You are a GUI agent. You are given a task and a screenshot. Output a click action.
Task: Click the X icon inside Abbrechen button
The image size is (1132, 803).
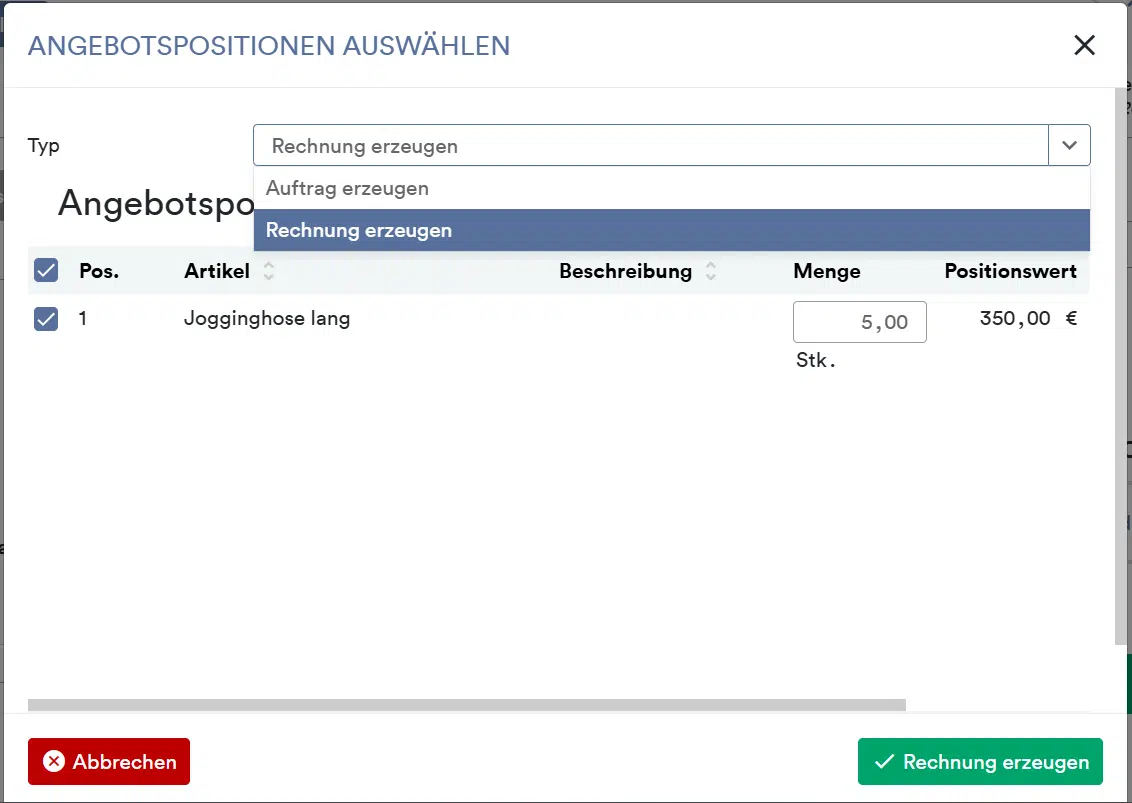coord(55,761)
